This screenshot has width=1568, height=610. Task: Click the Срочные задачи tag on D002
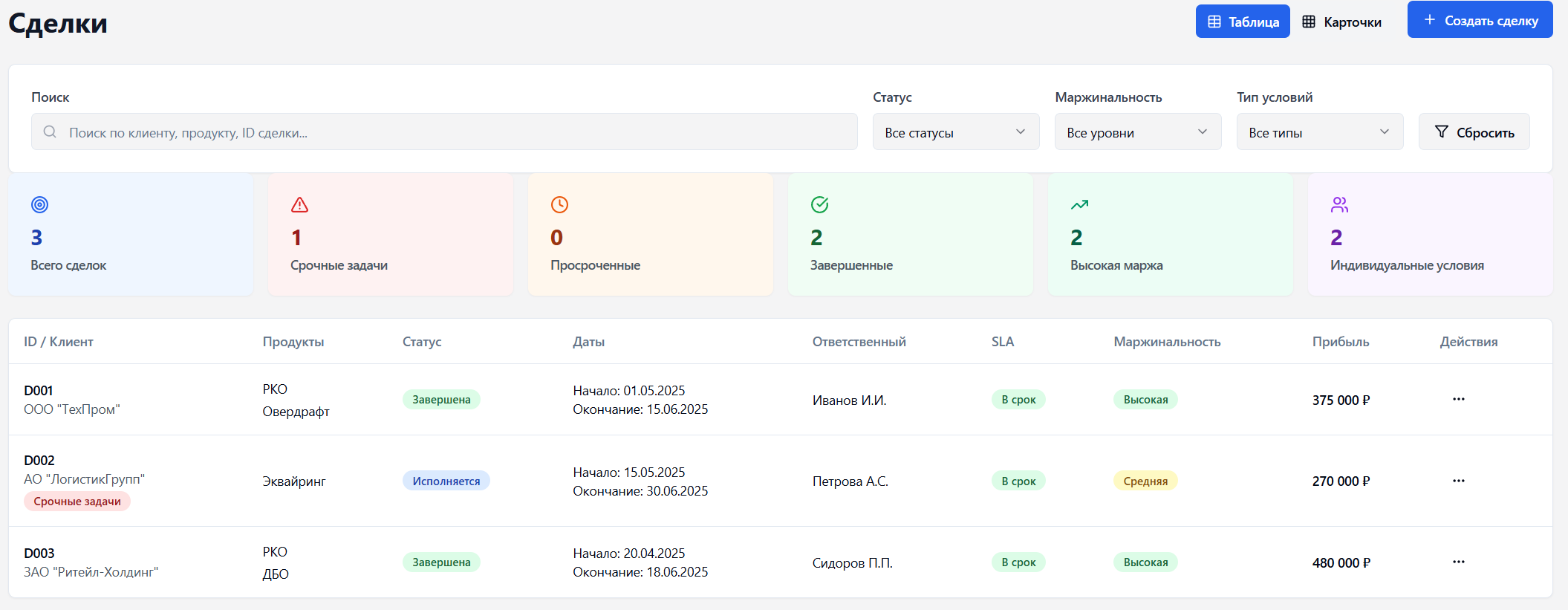[77, 502]
